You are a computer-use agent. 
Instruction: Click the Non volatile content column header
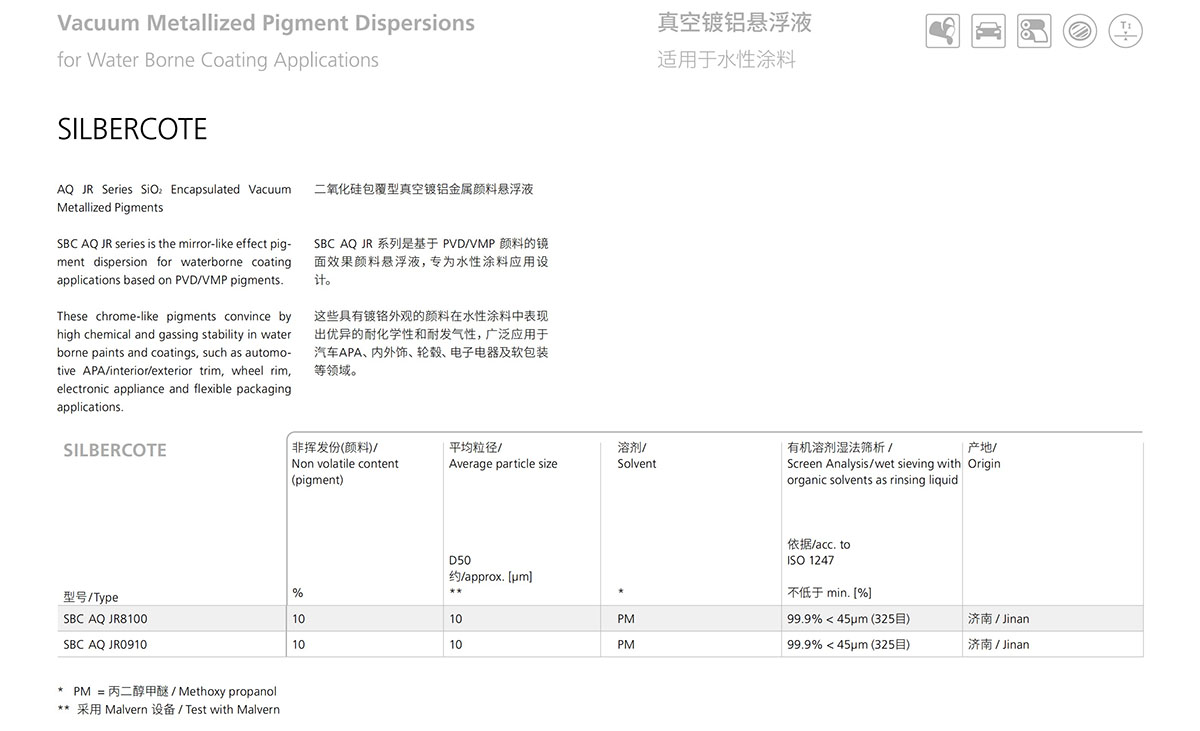(345, 464)
